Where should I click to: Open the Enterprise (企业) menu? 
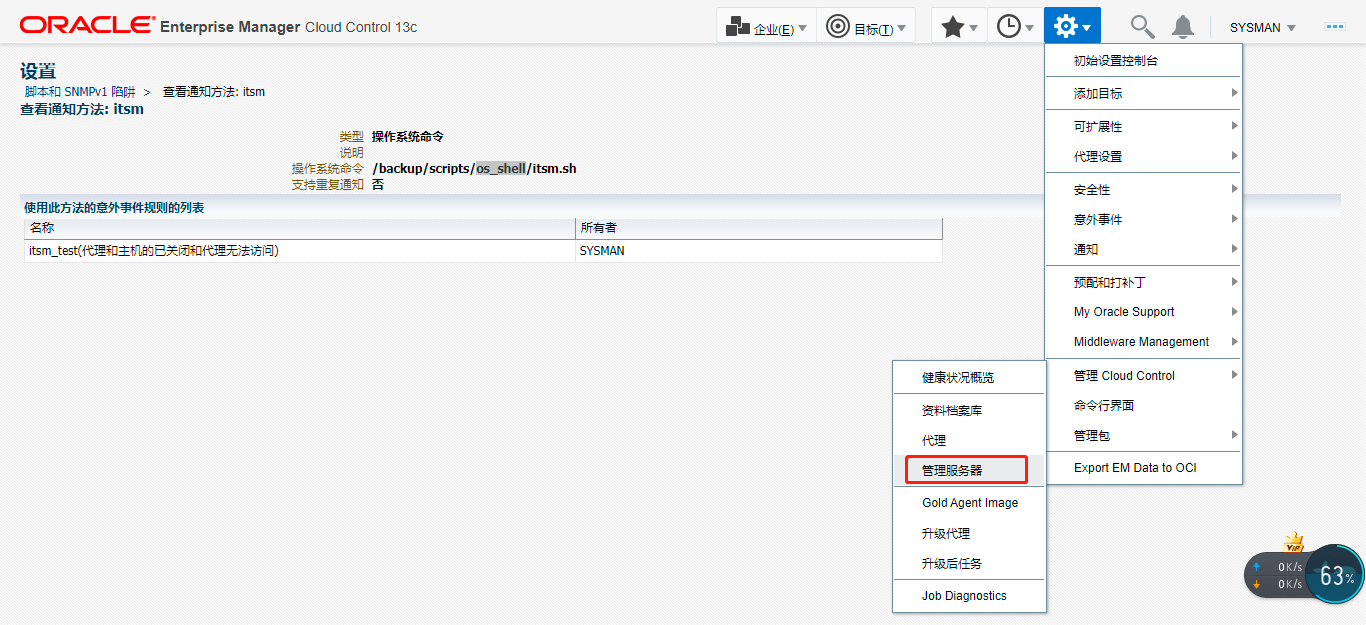coord(766,27)
